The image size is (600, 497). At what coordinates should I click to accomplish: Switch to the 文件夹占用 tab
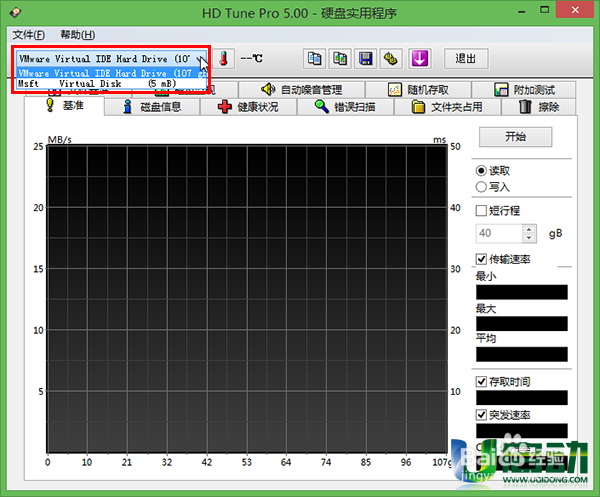point(447,107)
